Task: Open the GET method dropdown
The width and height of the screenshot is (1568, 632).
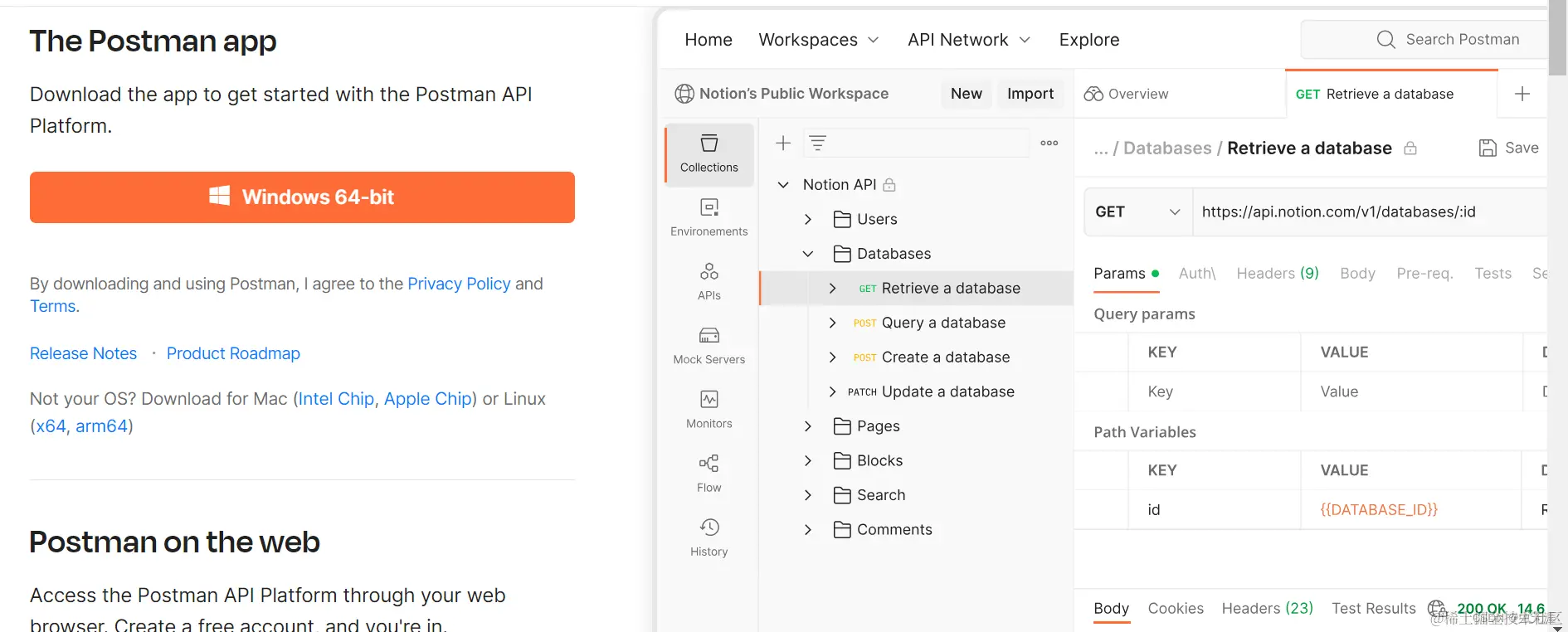Action: pyautogui.click(x=1137, y=211)
